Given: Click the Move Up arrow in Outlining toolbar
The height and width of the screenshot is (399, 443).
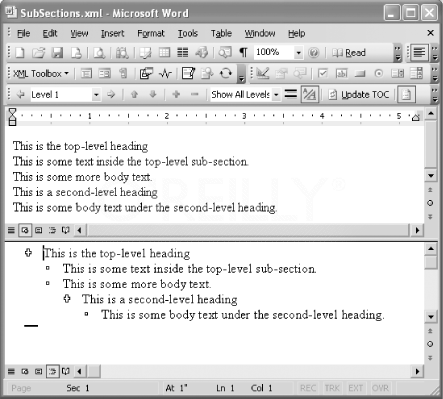Looking at the screenshot, I should (x=134, y=95).
